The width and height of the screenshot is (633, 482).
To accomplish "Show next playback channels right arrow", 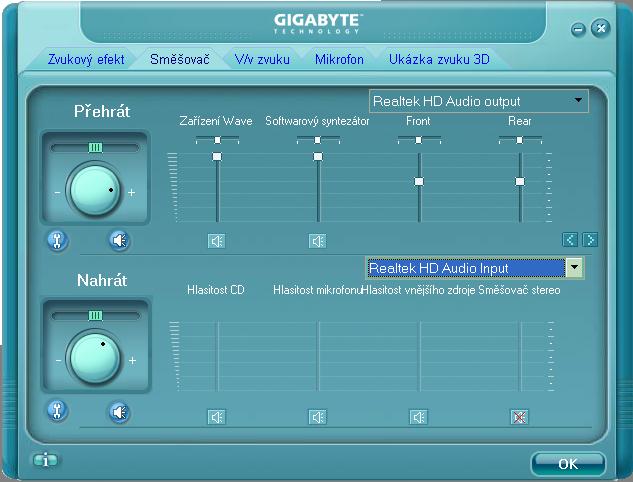I will point(590,240).
